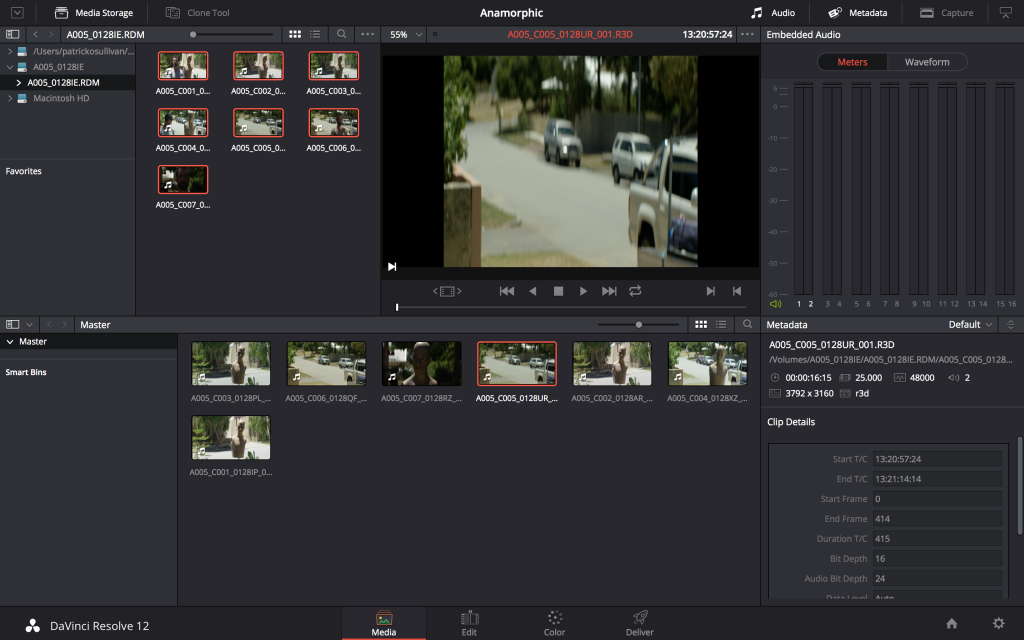Go to the Deliver page
This screenshot has width=1024, height=640.
tap(640, 622)
